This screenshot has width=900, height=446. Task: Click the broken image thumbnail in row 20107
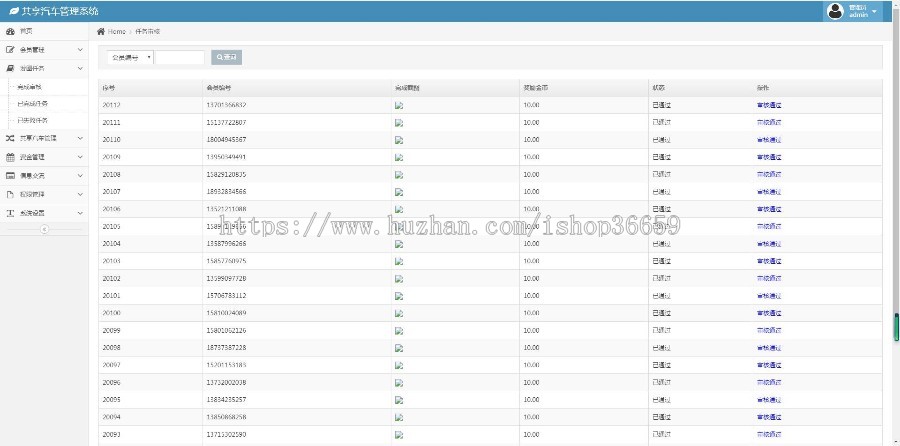tap(399, 192)
